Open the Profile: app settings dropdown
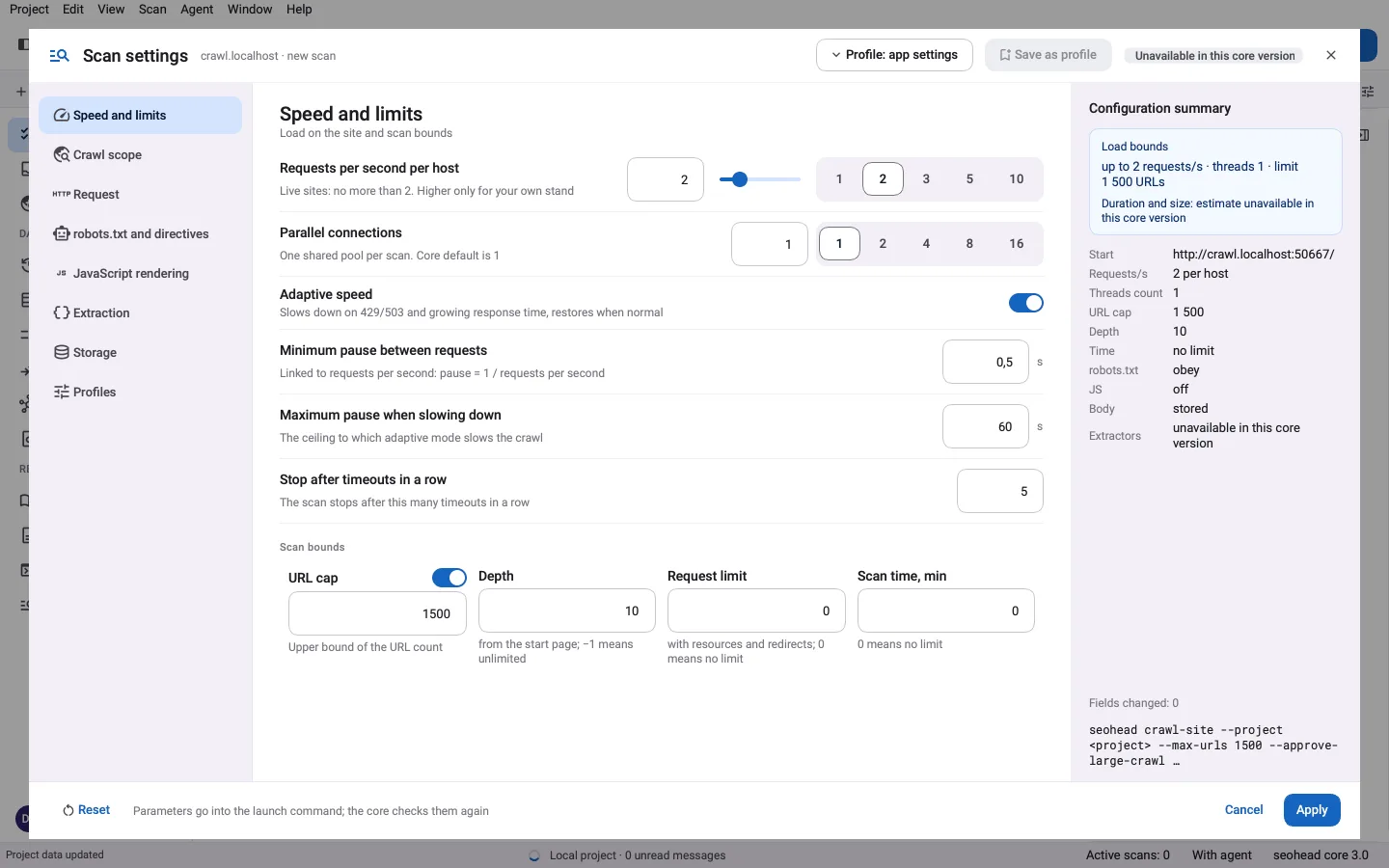Image resolution: width=1389 pixels, height=868 pixels. [x=894, y=55]
